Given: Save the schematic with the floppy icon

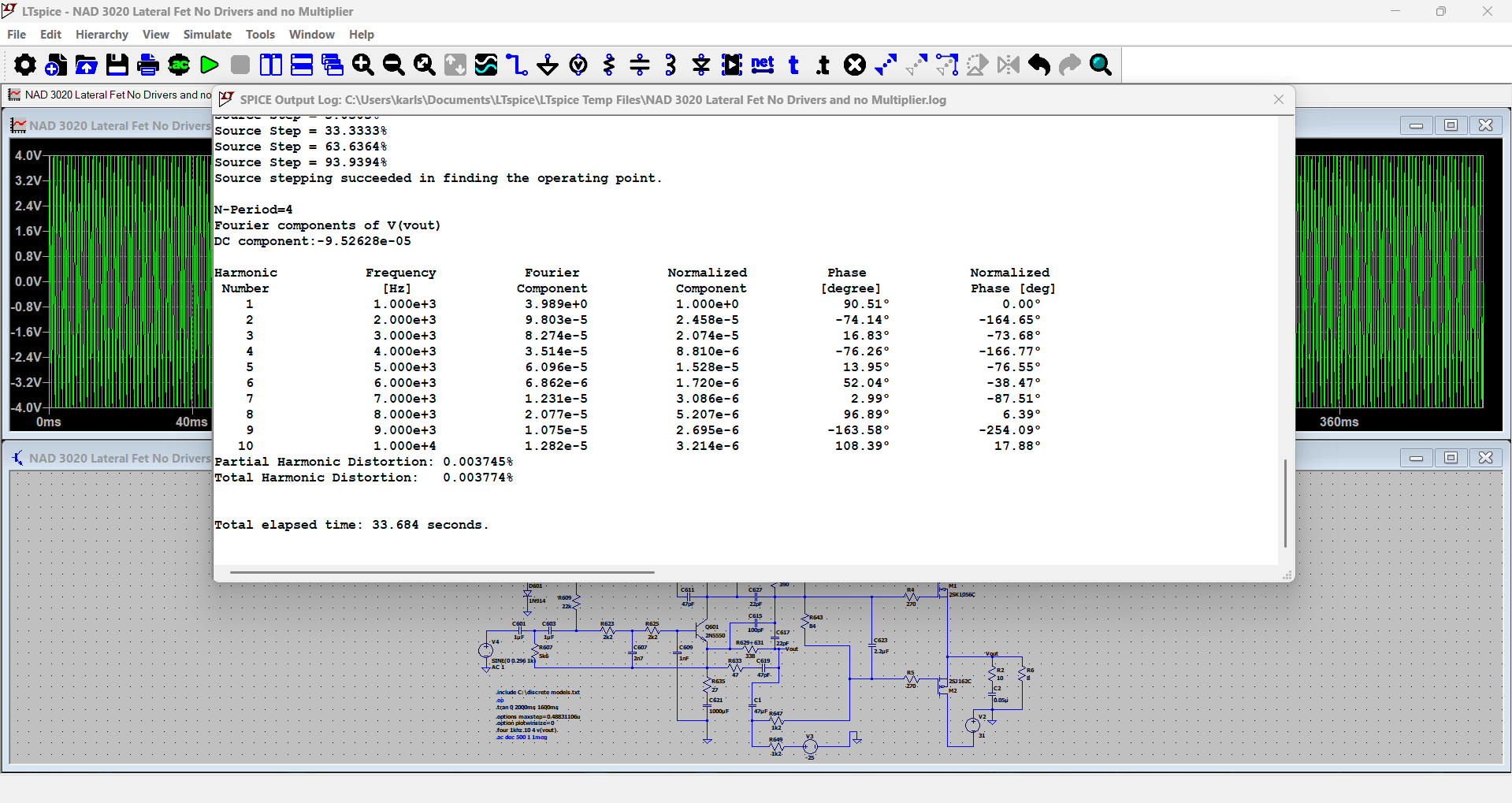Looking at the screenshot, I should [x=117, y=65].
